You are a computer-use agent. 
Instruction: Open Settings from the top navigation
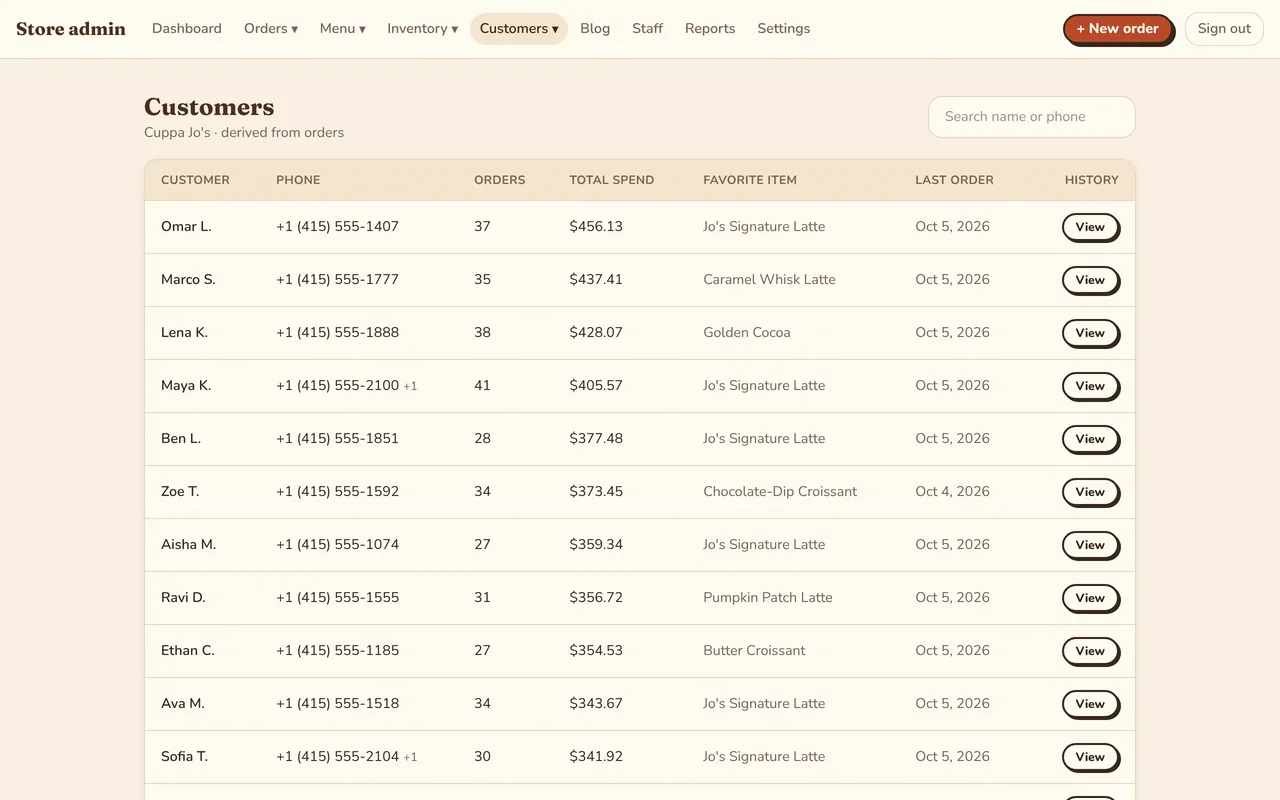pos(784,29)
